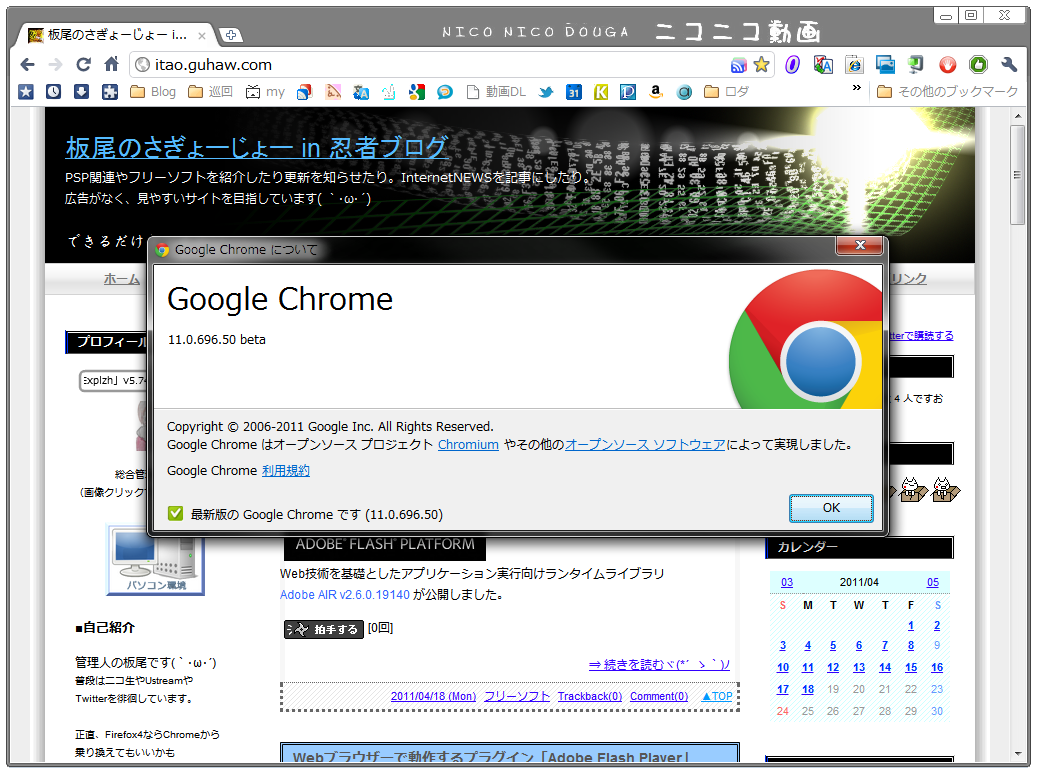Expand the ロダ bookmark folder

click(x=726, y=91)
